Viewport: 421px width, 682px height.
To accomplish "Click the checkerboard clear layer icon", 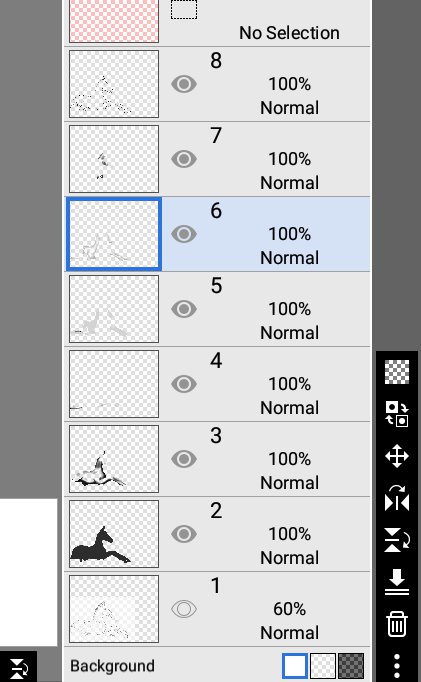I will coord(397,372).
